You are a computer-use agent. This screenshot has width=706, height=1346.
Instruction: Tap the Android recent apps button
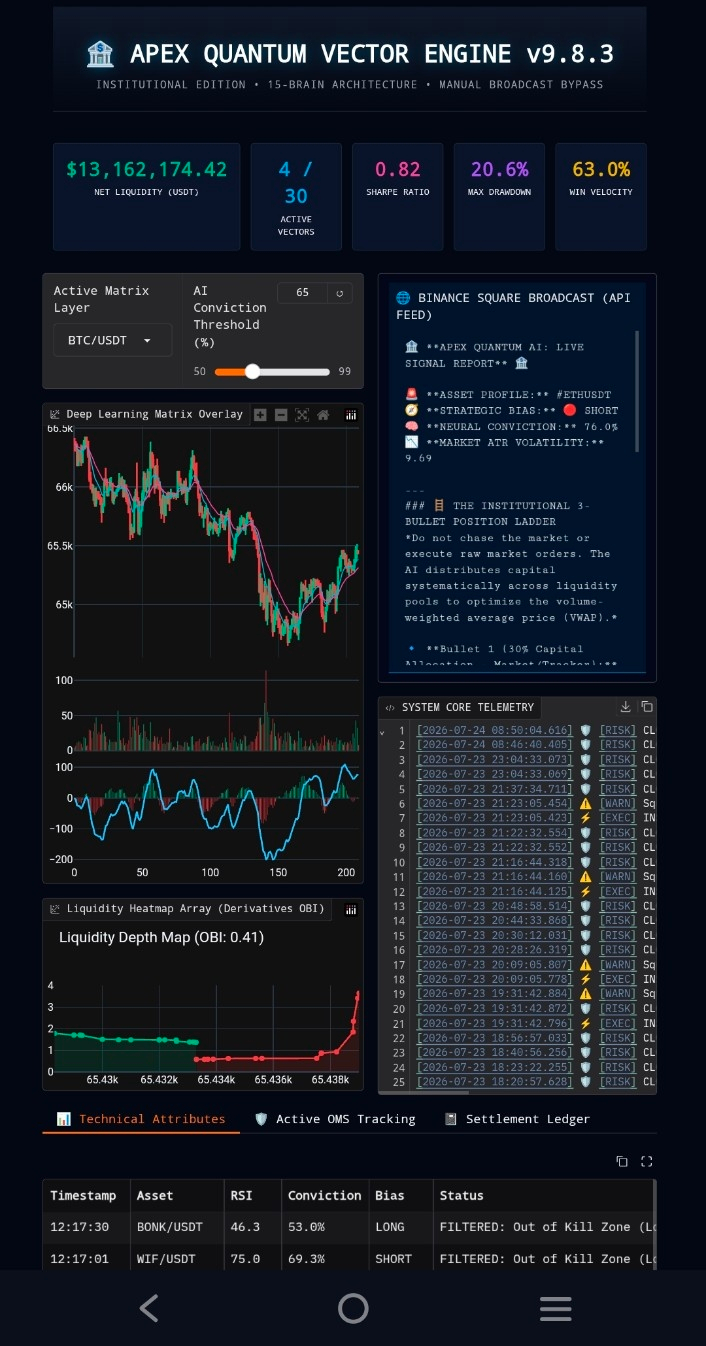click(555, 1308)
